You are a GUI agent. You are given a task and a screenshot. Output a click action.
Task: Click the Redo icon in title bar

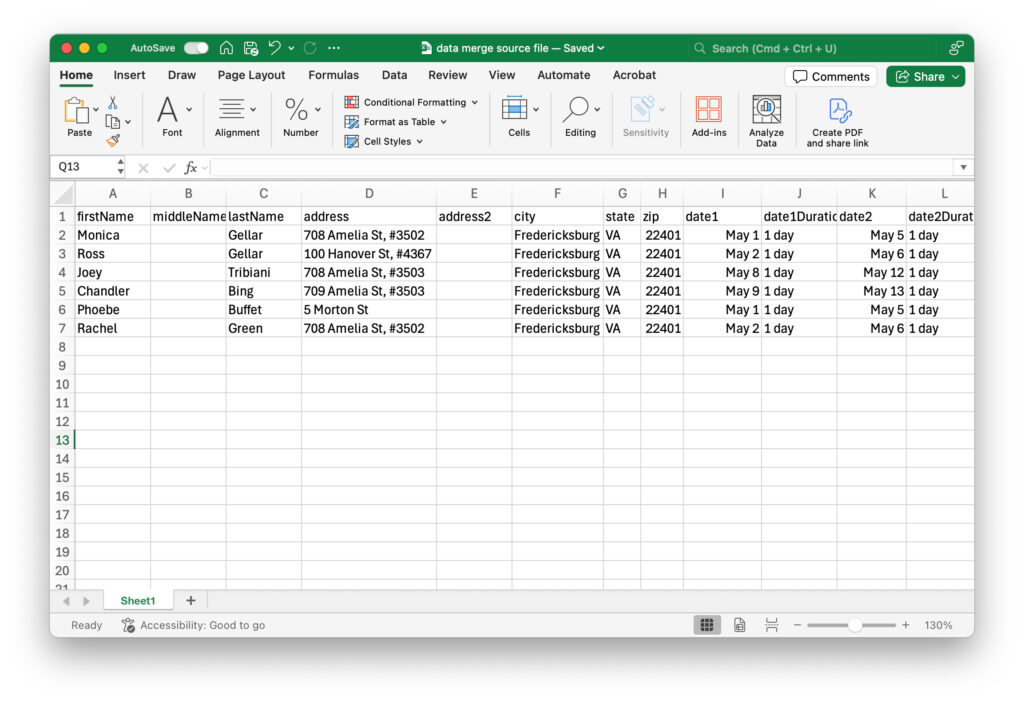(x=310, y=48)
